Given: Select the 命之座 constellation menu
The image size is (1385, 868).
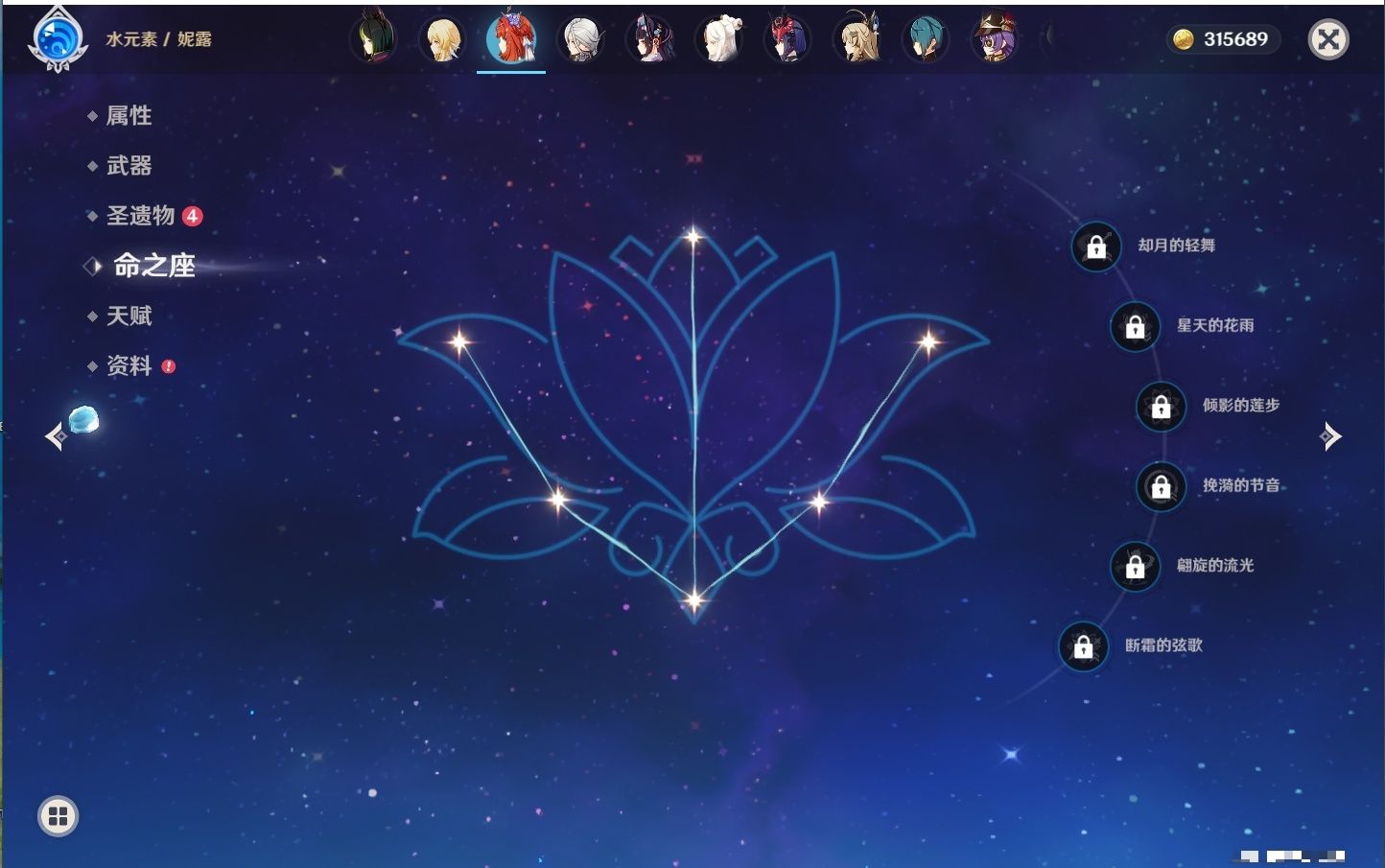Looking at the screenshot, I should (153, 266).
